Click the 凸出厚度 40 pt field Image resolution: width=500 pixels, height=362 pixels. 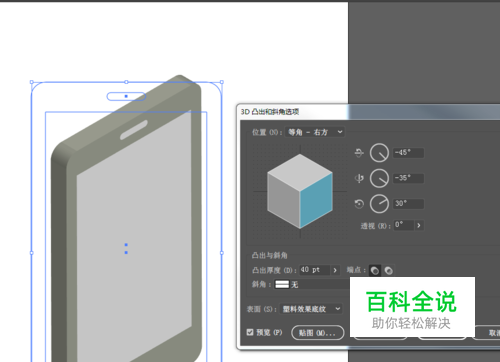[x=314, y=270]
